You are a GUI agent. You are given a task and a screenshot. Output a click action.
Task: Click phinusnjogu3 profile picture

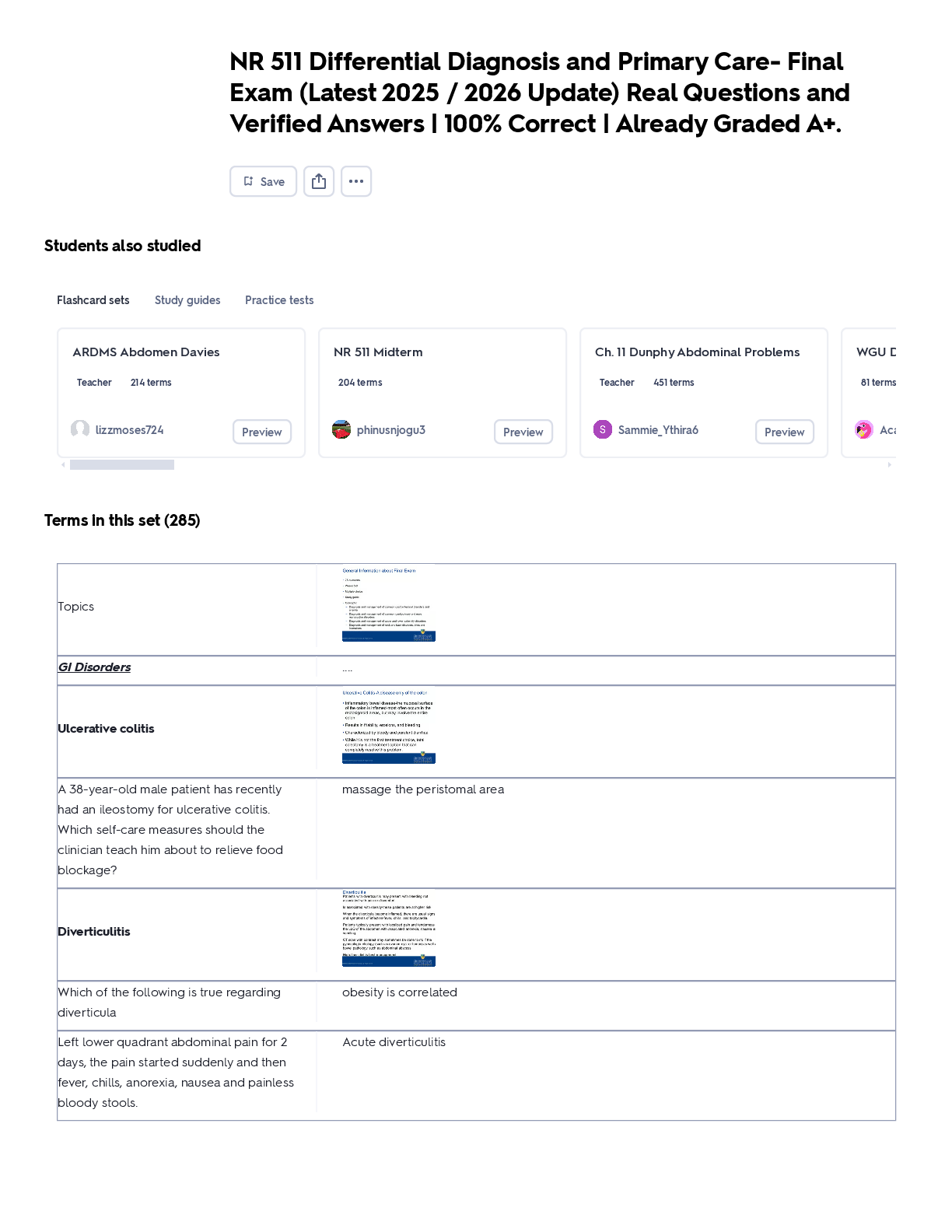[x=341, y=429]
